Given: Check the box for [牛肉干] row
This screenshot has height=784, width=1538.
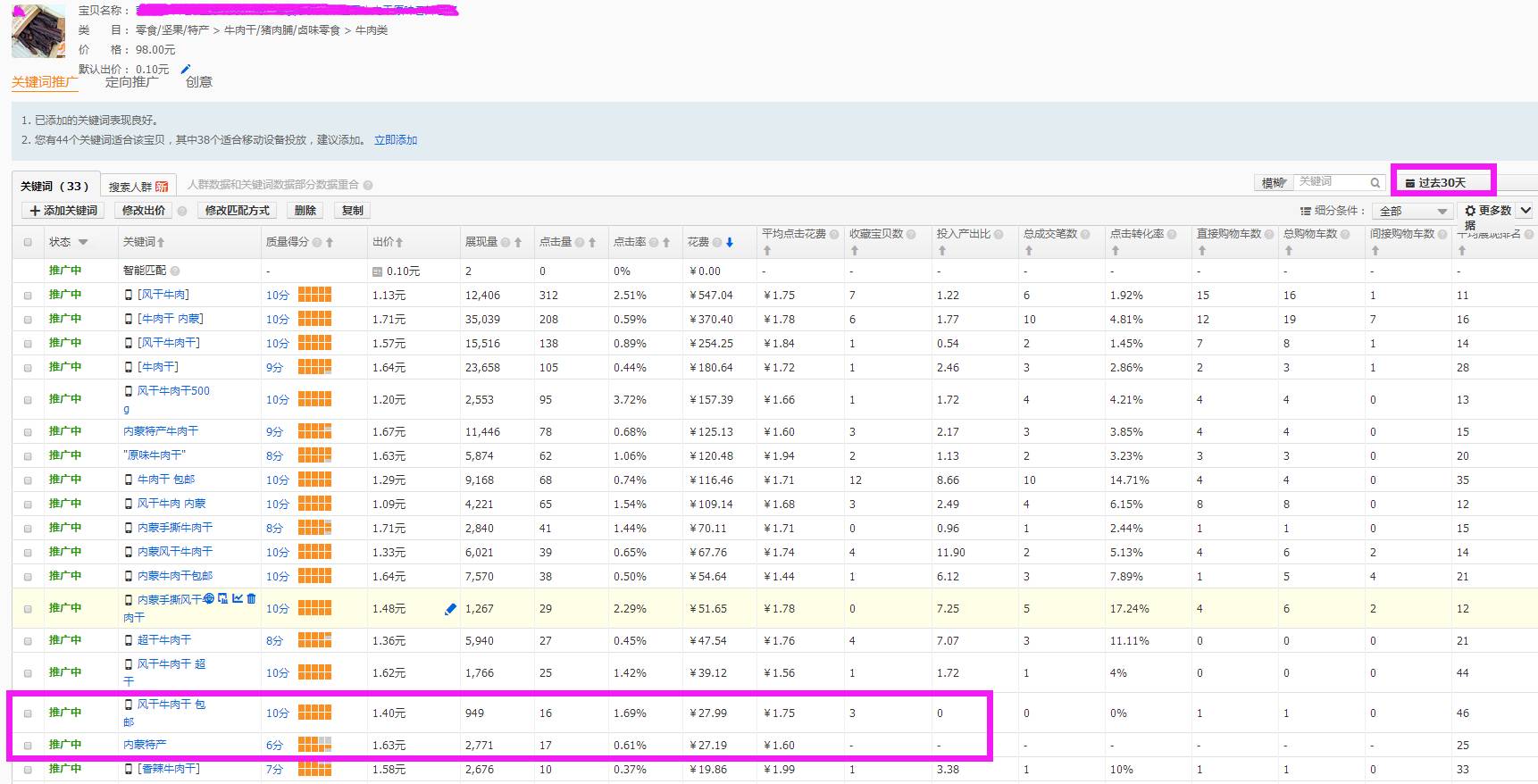Looking at the screenshot, I should [x=28, y=368].
